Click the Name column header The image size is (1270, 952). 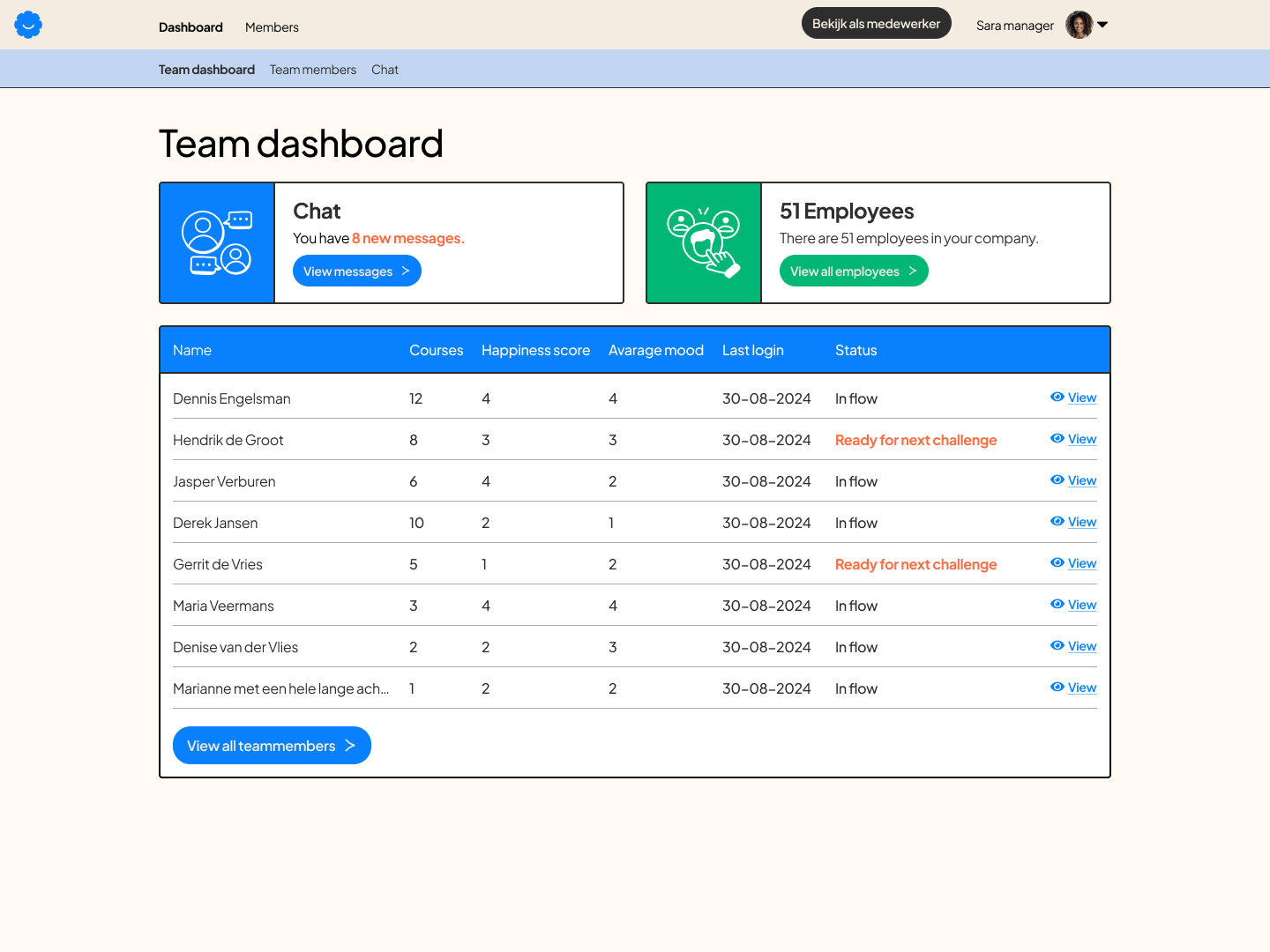[192, 350]
